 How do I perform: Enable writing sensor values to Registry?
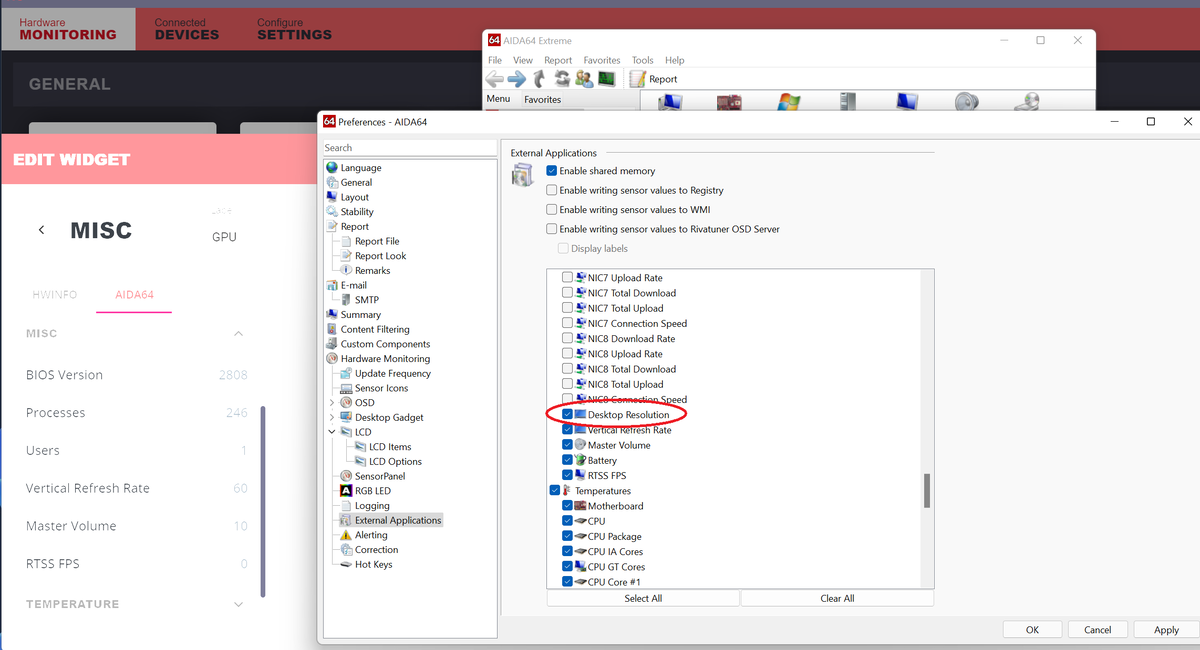point(551,190)
